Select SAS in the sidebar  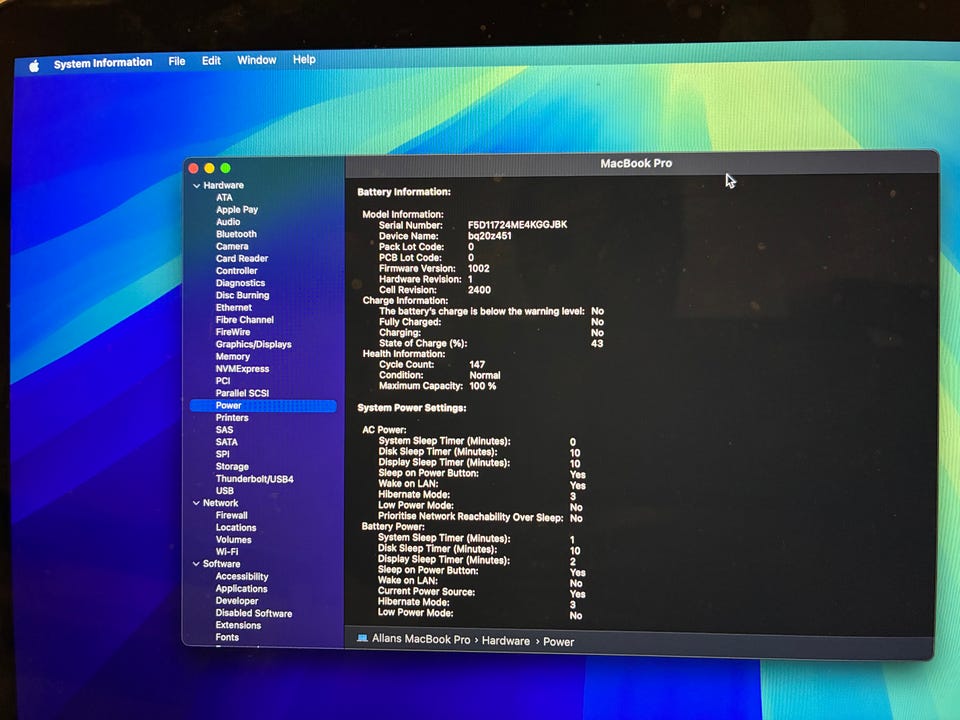tap(224, 430)
